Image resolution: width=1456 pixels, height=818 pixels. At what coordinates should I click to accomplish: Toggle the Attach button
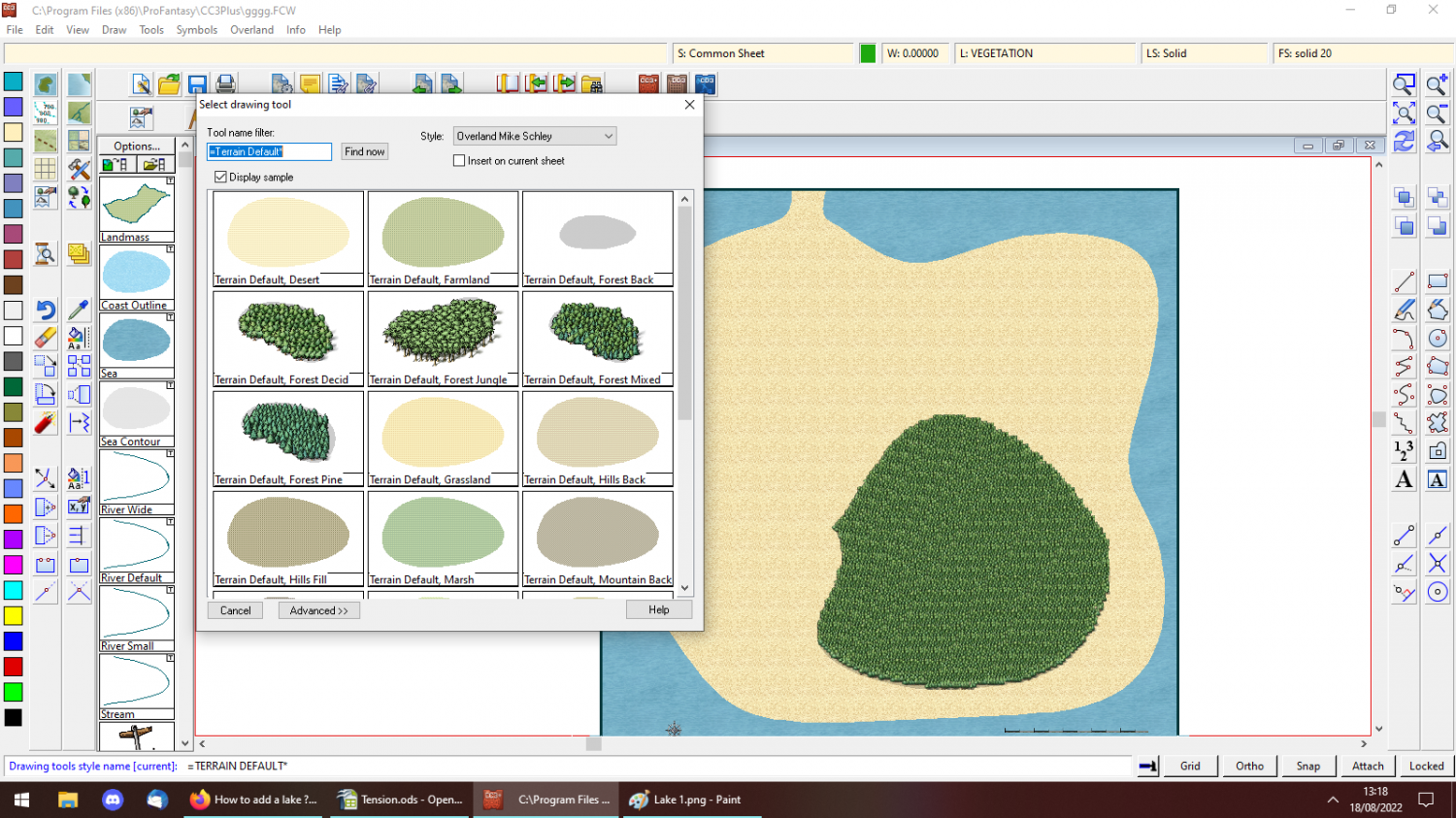click(x=1368, y=766)
